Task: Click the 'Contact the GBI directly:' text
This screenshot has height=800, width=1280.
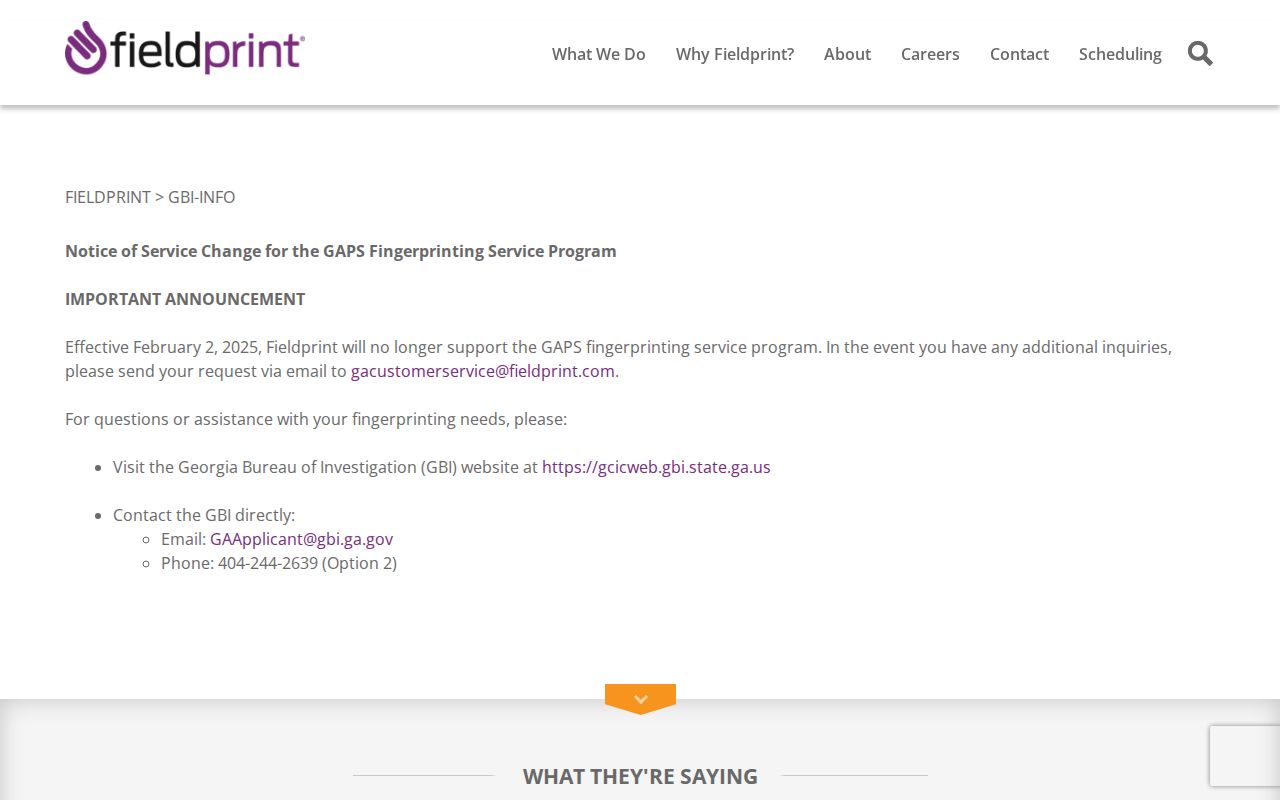Action: tap(204, 515)
